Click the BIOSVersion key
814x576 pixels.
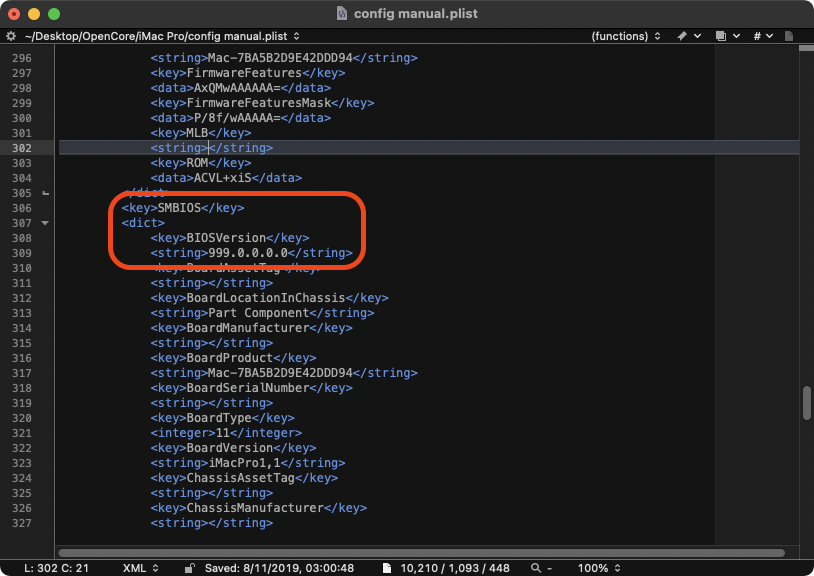[226, 239]
